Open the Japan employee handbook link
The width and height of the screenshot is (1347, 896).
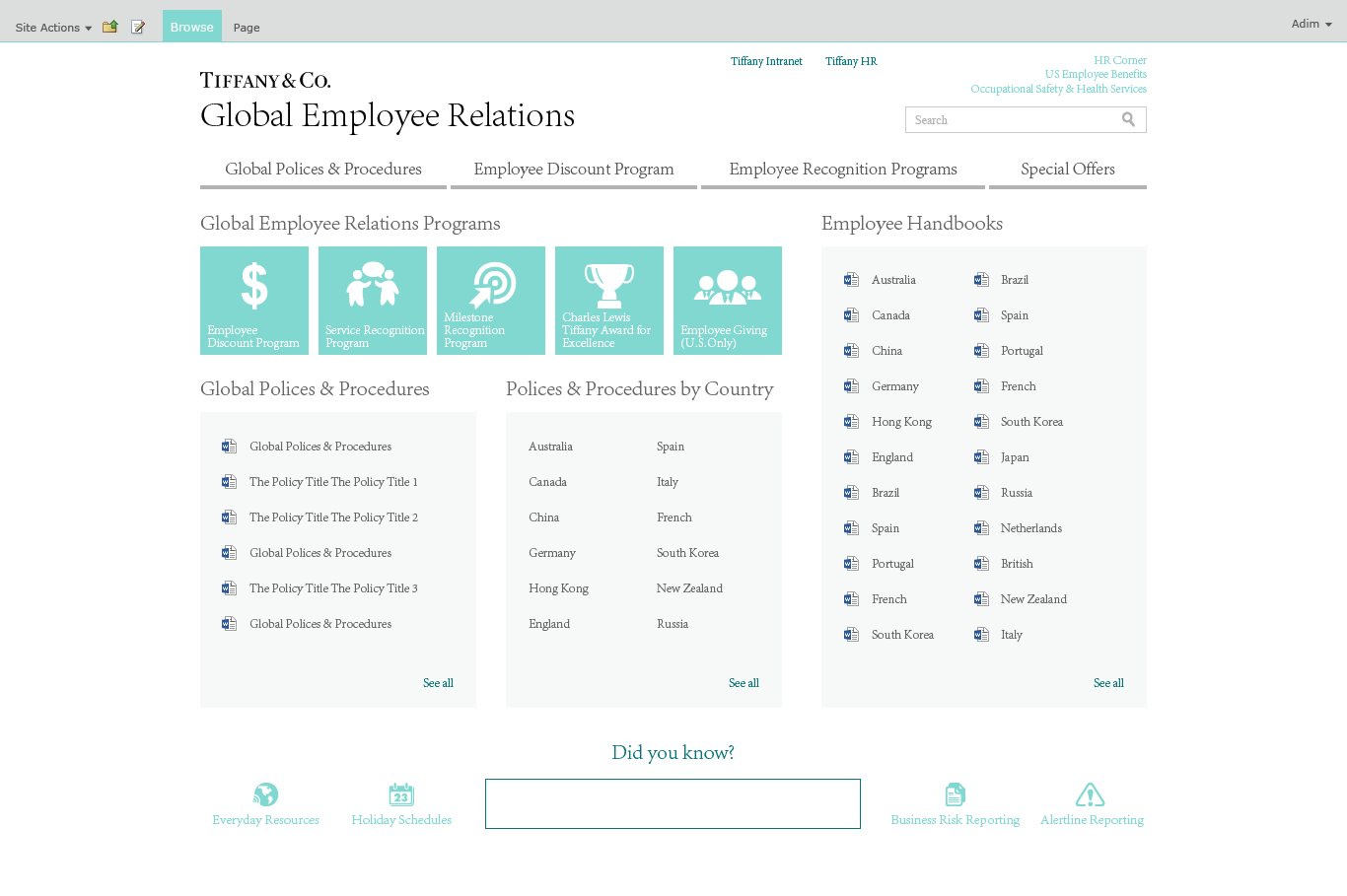point(1015,457)
